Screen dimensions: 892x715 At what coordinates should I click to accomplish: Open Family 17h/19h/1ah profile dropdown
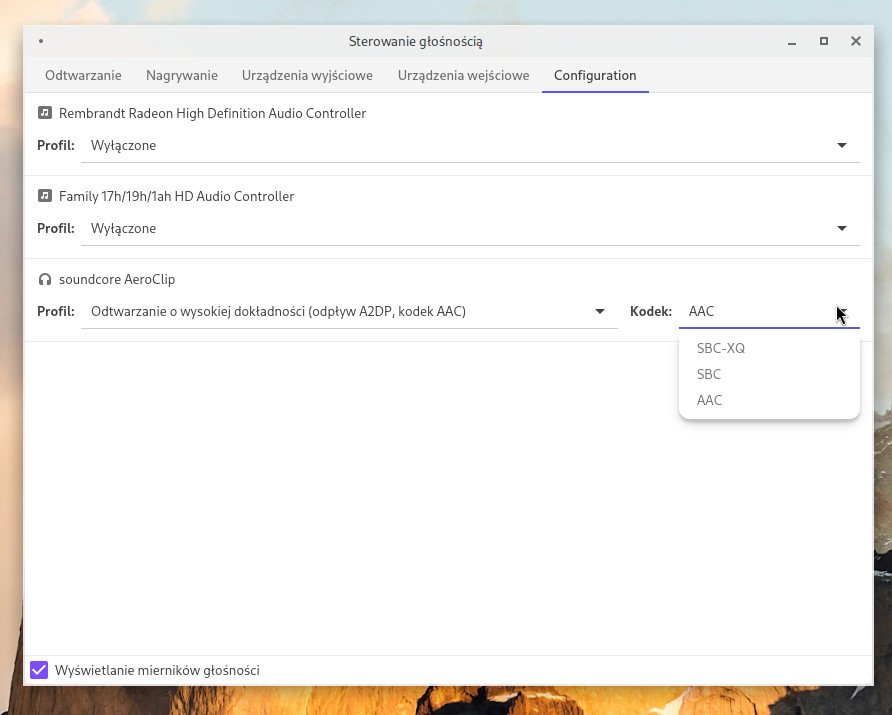coord(470,229)
